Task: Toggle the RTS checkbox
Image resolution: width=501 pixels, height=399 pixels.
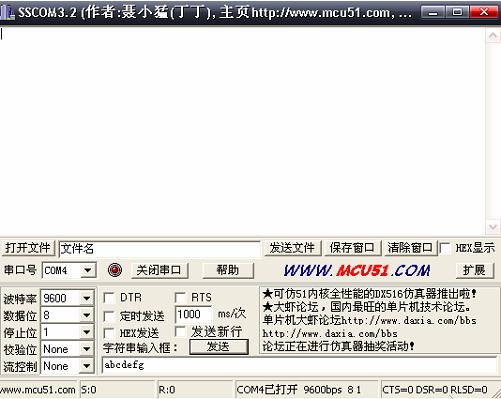Action: [180, 297]
